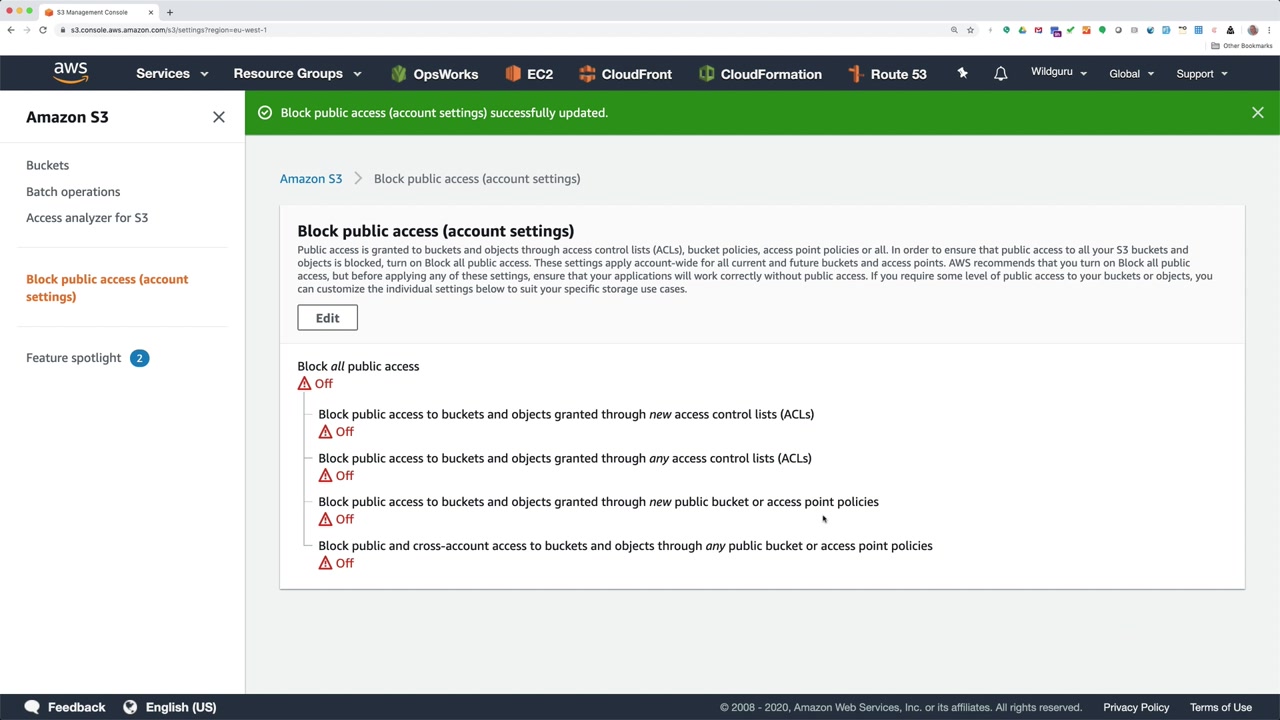Open the Chrome three-dot menu
Screen dimensions: 1280x720
tap(1269, 30)
